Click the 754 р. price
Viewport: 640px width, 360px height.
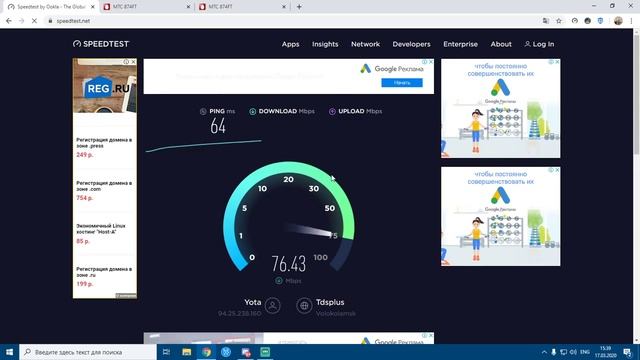click(x=84, y=198)
